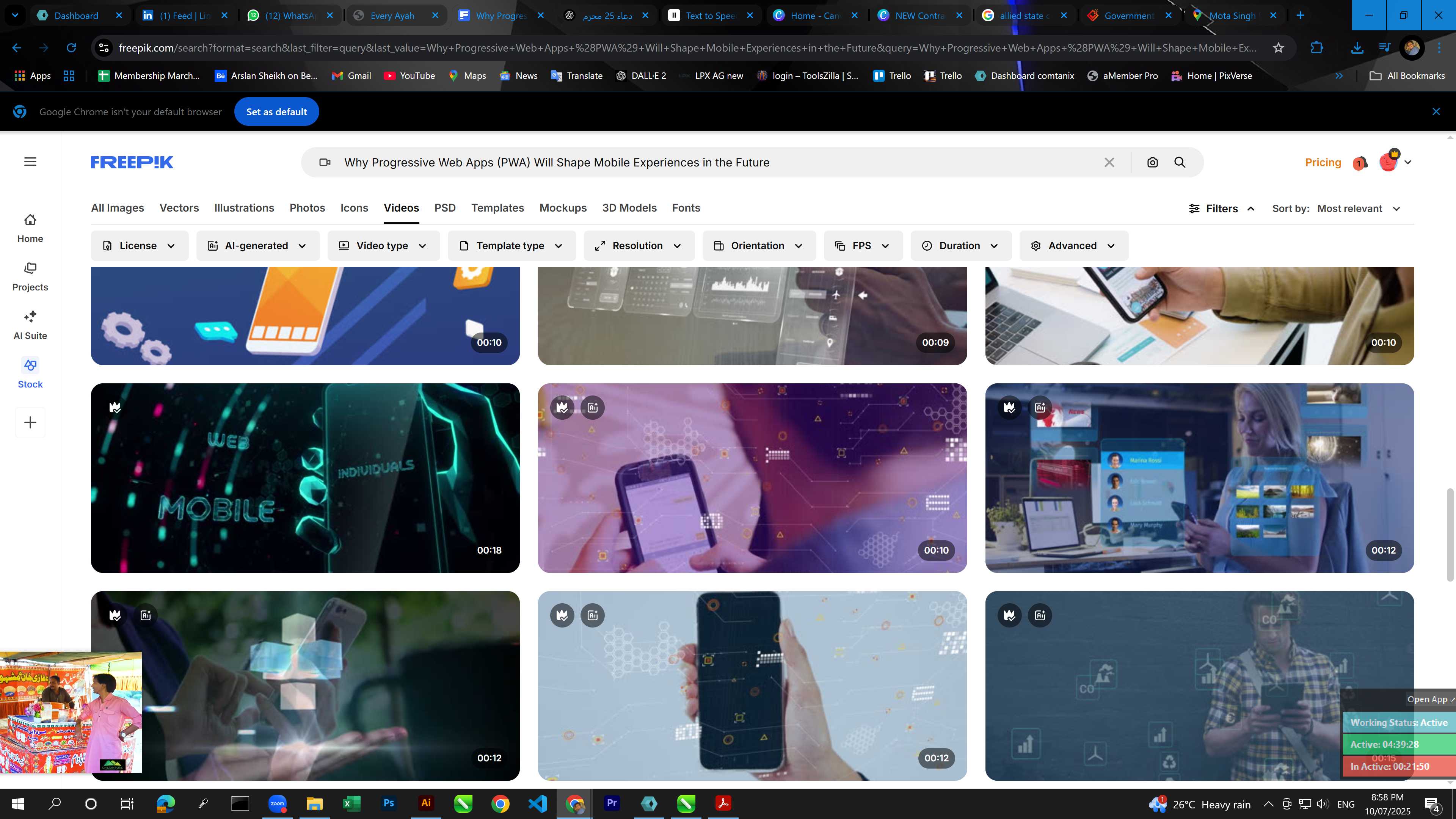Viewport: 1456px width, 819px height.
Task: Click Set as default button
Action: pos(276,112)
